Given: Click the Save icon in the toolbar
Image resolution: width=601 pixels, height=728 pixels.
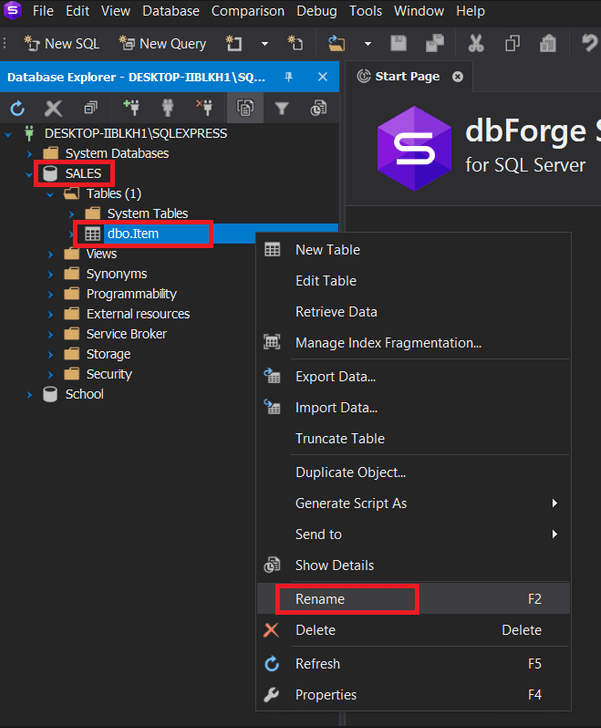Looking at the screenshot, I should [x=398, y=44].
